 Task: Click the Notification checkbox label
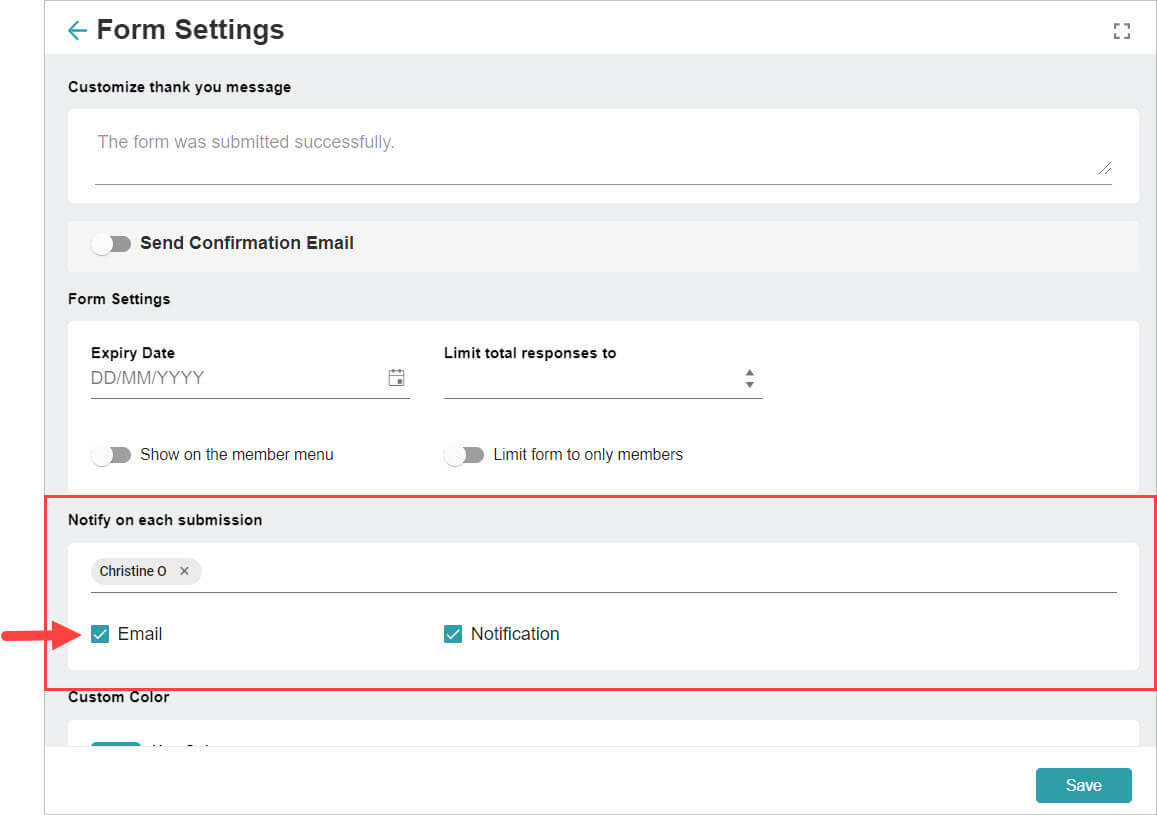(515, 634)
